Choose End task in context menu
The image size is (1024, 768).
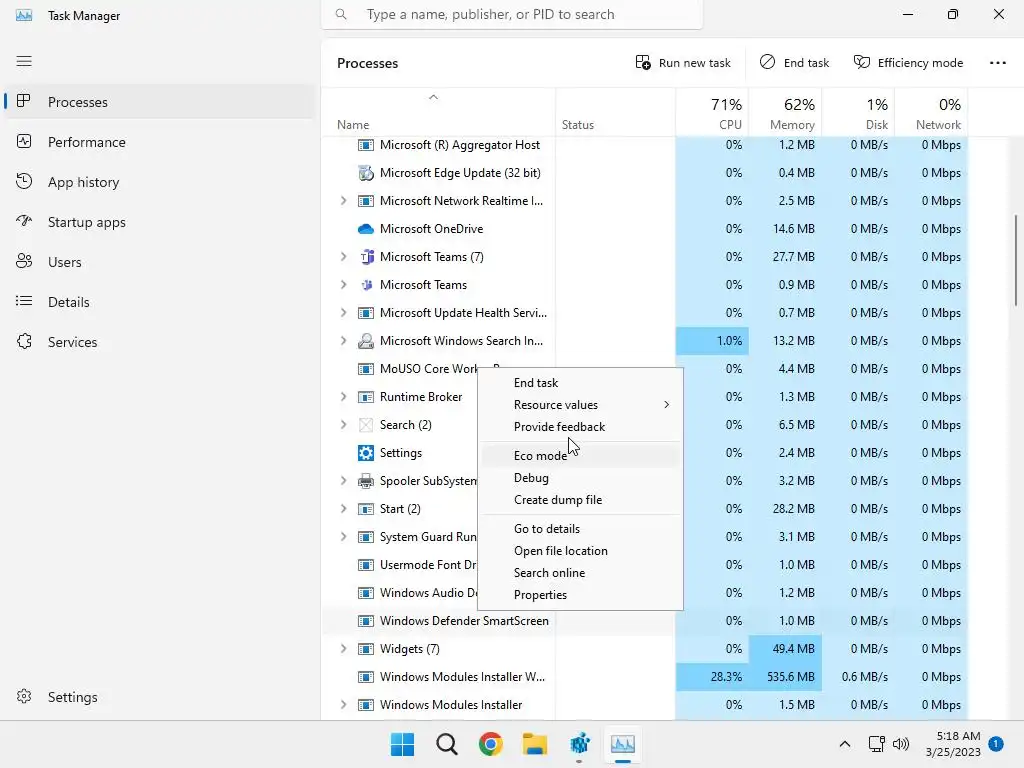[x=580, y=383]
